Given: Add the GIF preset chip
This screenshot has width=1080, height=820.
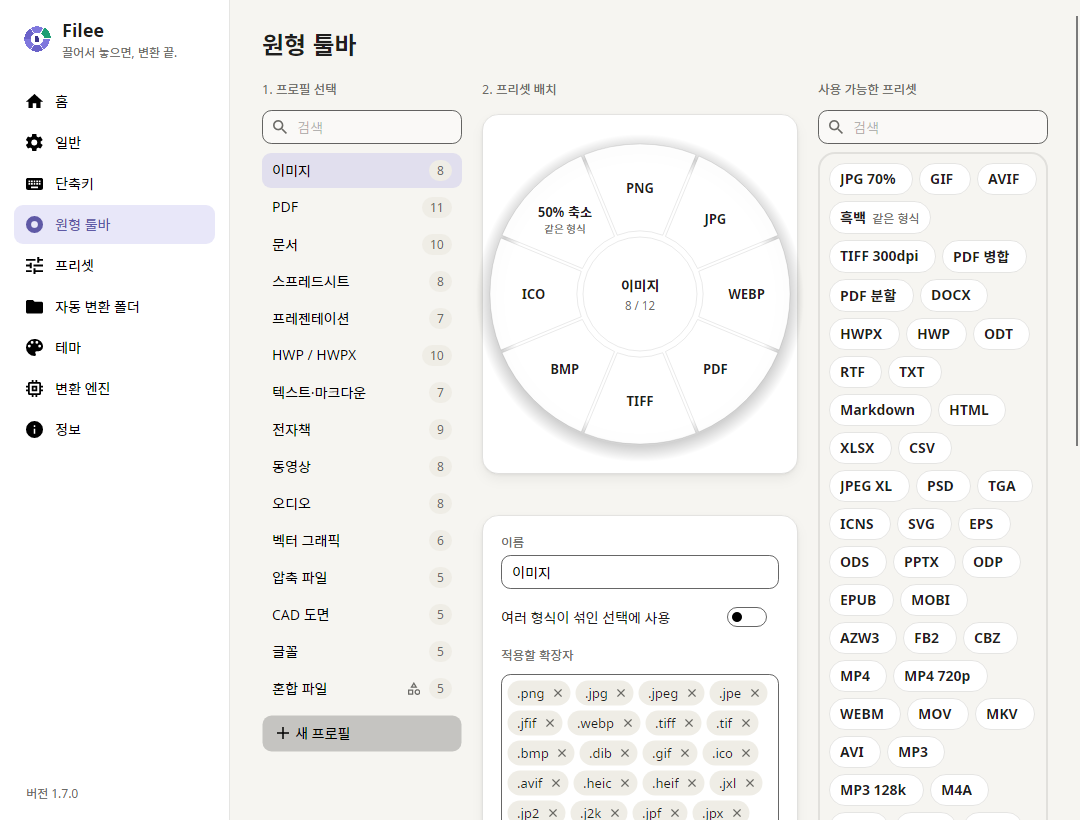Looking at the screenshot, I should [x=942, y=179].
